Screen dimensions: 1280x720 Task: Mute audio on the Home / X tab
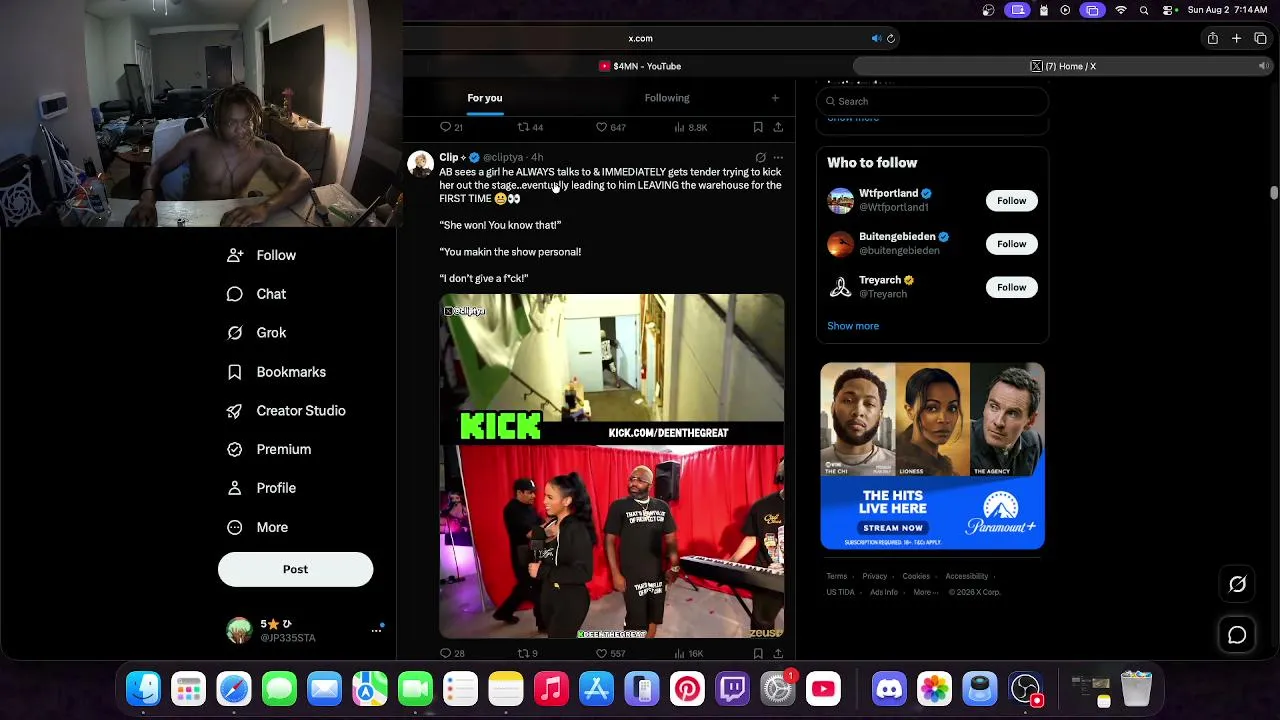[1263, 66]
